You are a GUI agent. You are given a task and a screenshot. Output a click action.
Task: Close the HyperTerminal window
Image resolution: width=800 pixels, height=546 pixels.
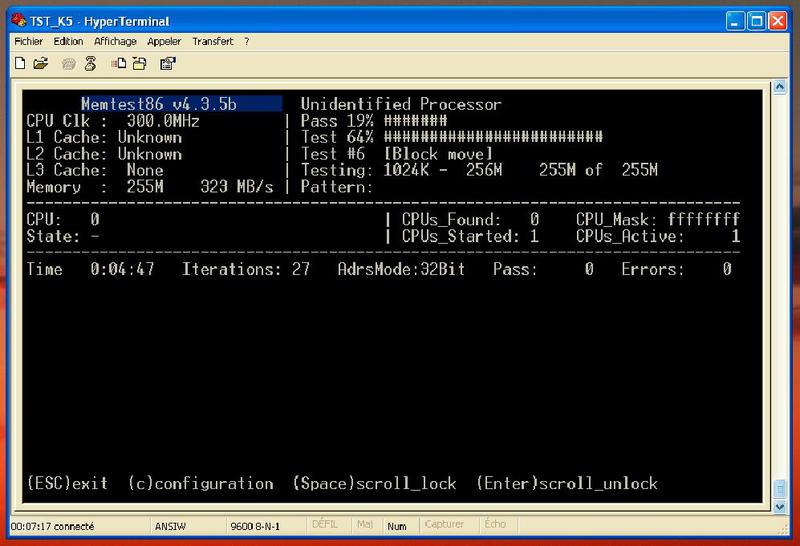778,21
